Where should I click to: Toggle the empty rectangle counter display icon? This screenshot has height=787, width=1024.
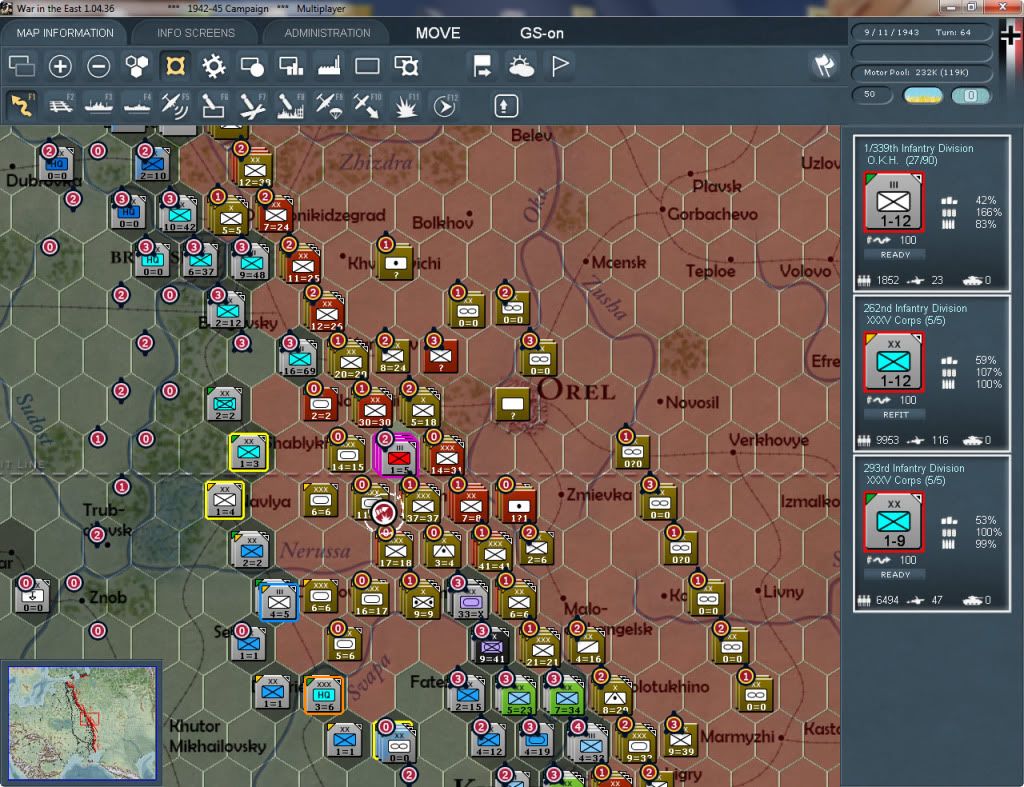[367, 66]
